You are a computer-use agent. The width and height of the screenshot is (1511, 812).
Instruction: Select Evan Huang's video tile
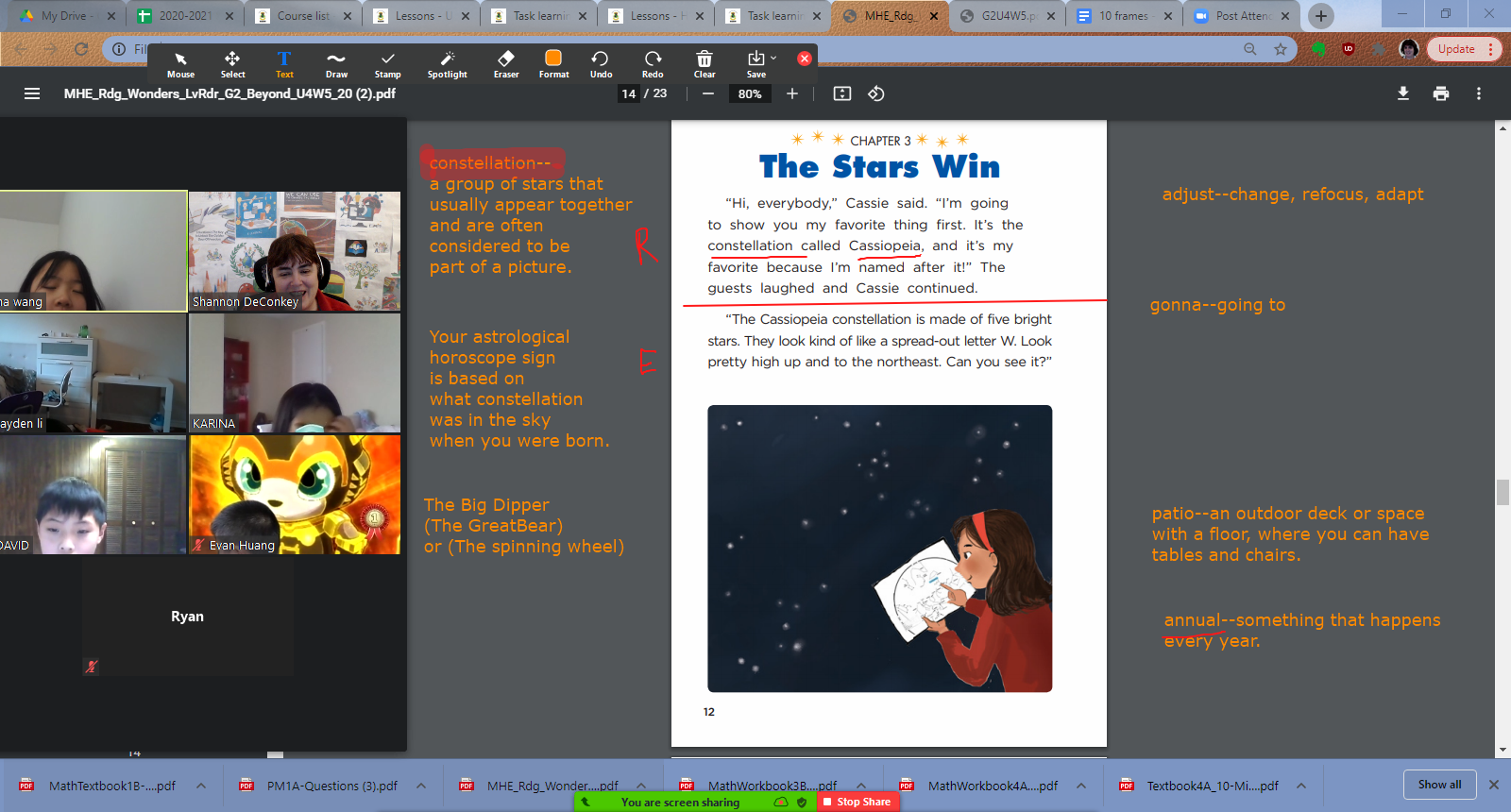click(x=295, y=495)
